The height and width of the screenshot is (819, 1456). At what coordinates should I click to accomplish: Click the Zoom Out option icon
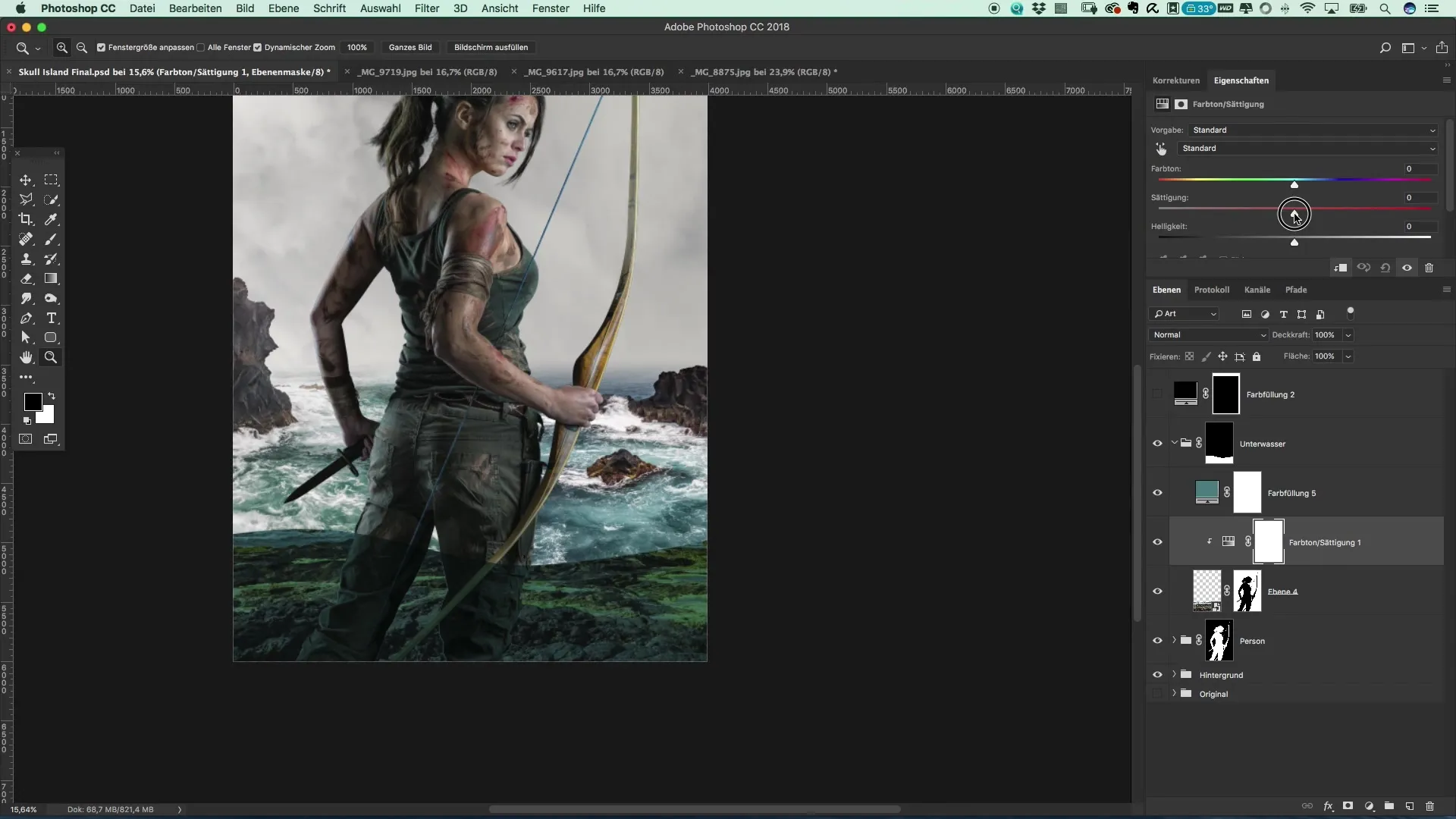(82, 47)
